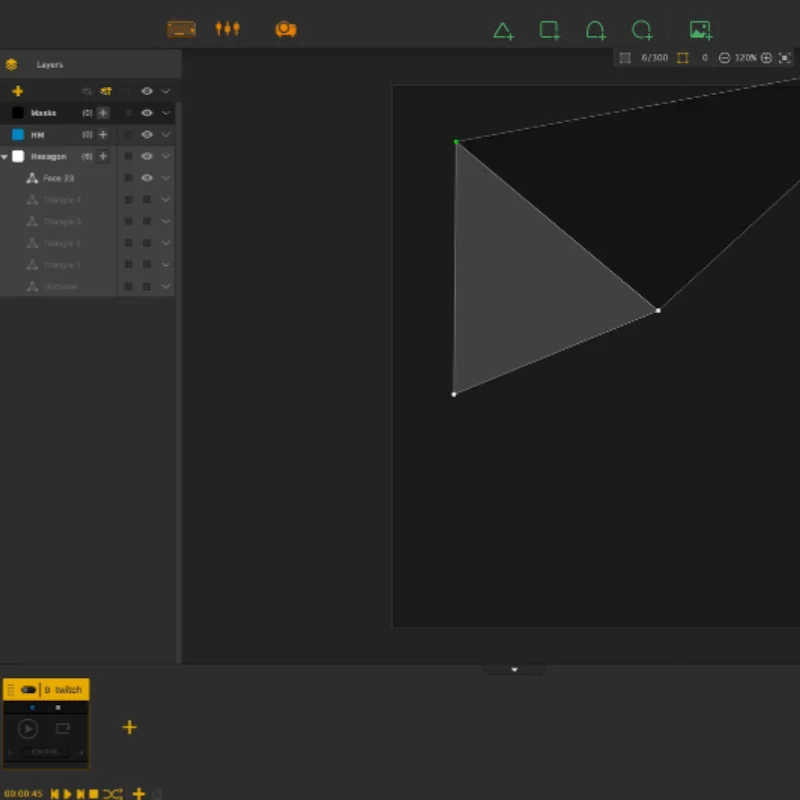Viewport: 800px width, 800px height.
Task: Expand the chevron on Face 23 row
Action: (166, 178)
